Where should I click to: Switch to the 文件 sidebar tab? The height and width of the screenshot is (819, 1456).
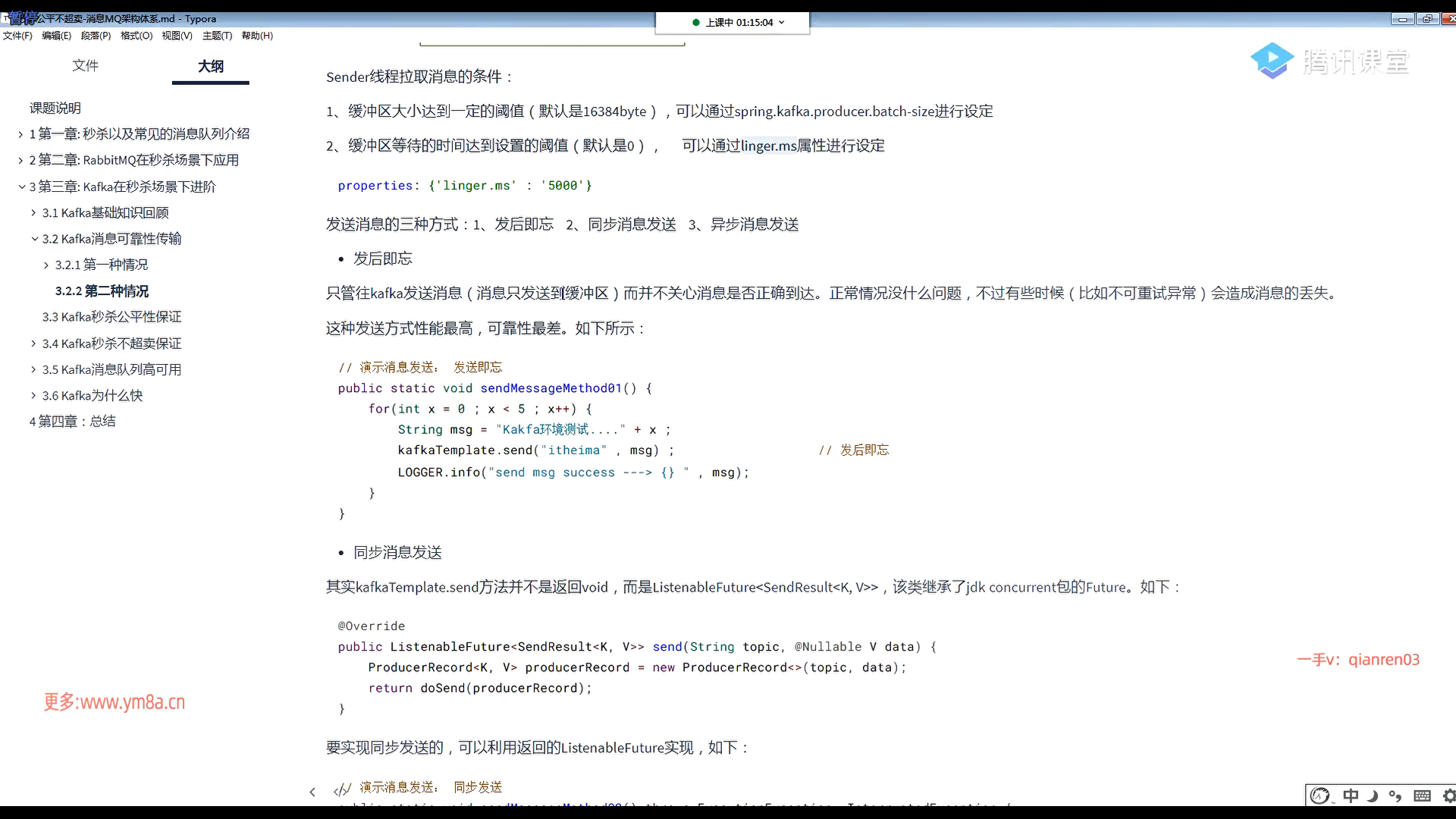click(x=85, y=66)
